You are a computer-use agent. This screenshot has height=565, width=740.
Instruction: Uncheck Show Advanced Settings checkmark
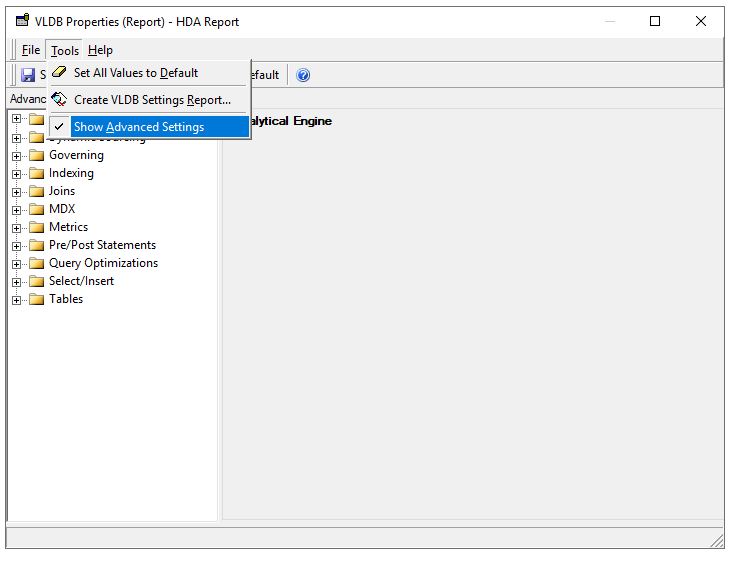coord(60,127)
